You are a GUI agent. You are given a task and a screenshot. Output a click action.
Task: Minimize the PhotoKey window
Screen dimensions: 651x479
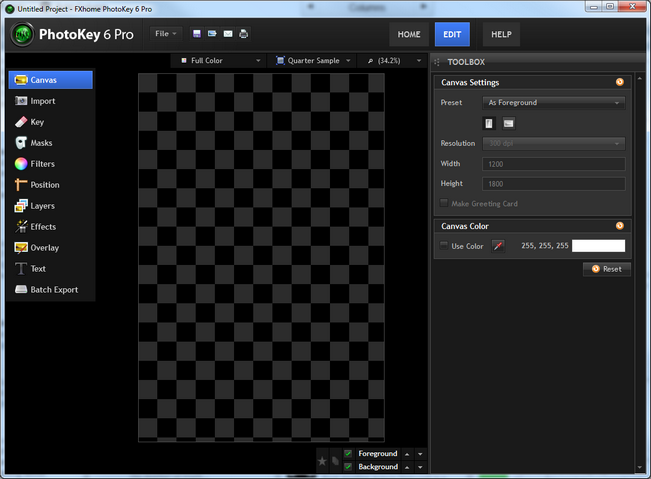tap(594, 7)
